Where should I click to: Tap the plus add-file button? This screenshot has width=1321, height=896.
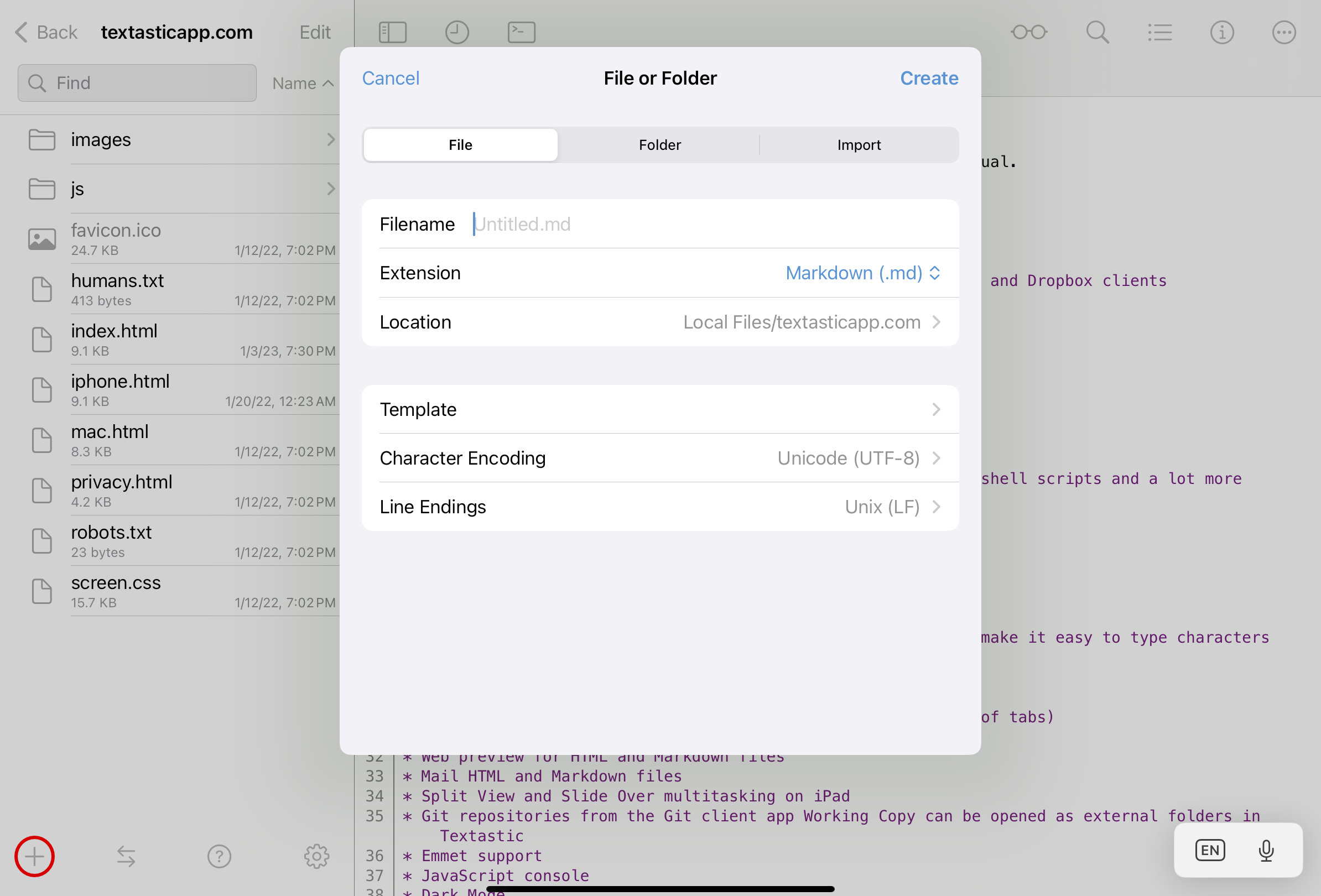coord(34,856)
